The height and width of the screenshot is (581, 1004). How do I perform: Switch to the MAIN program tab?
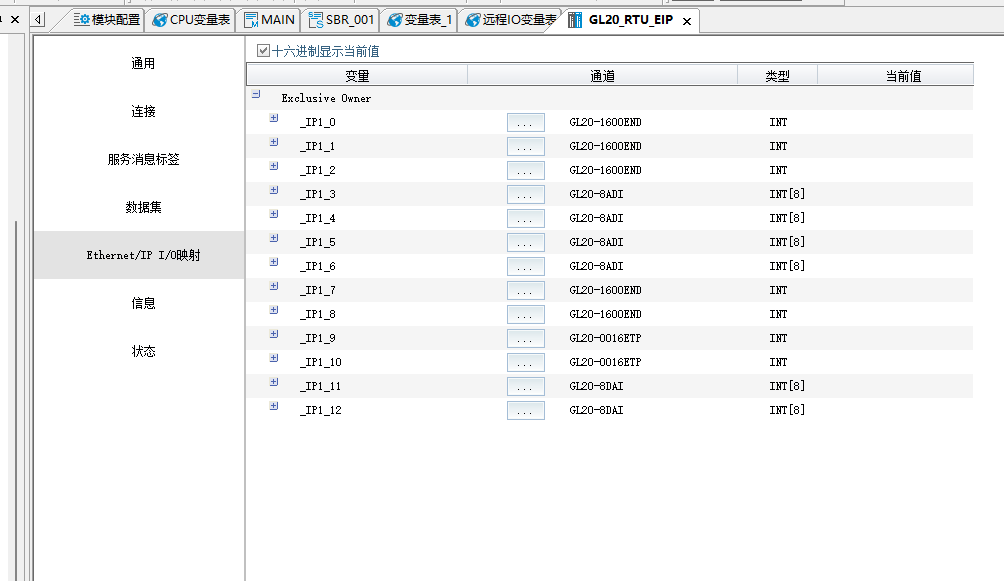269,19
